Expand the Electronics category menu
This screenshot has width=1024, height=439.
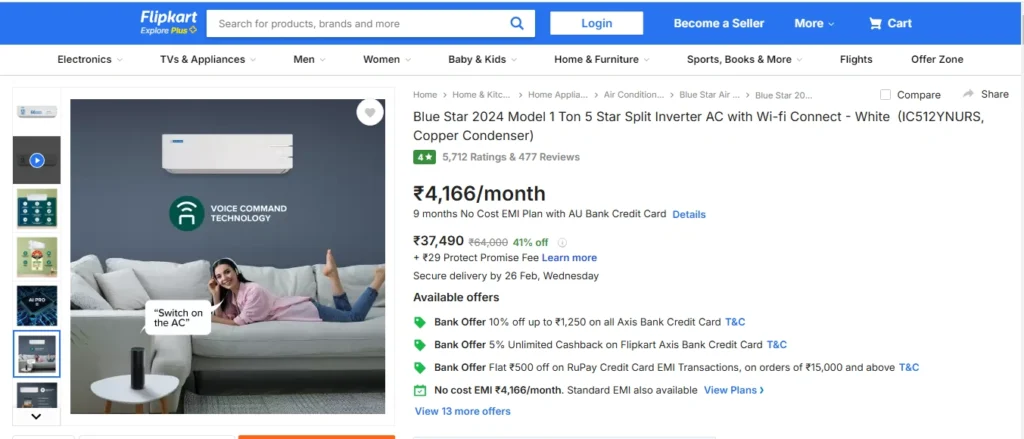(x=90, y=59)
